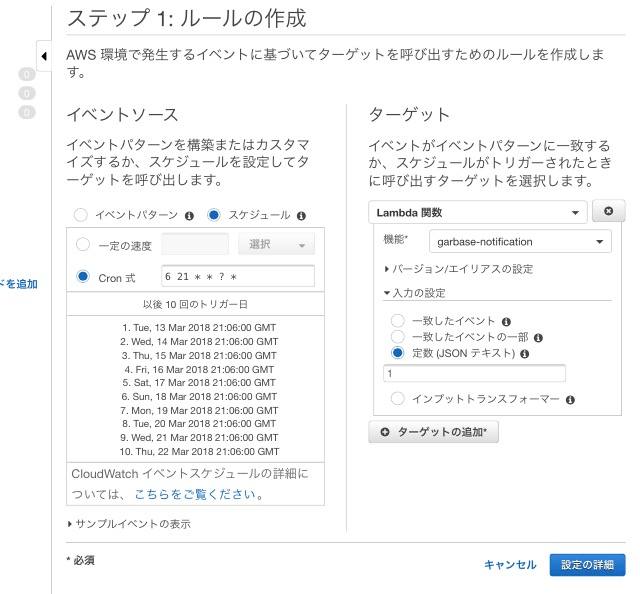
Task: Remove the Lambda target with X icon
Action: [x=609, y=212]
